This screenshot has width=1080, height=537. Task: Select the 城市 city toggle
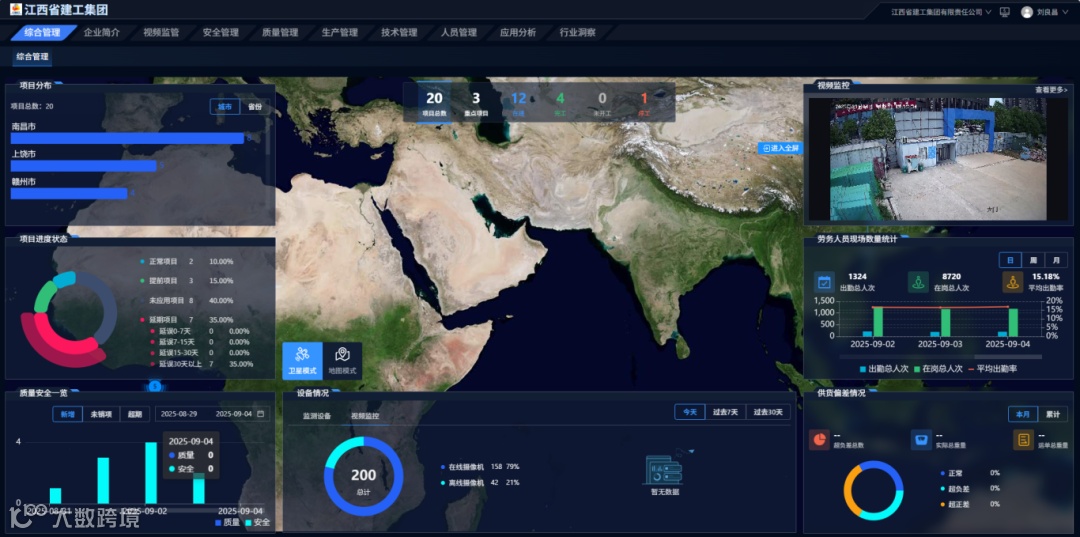[x=225, y=107]
